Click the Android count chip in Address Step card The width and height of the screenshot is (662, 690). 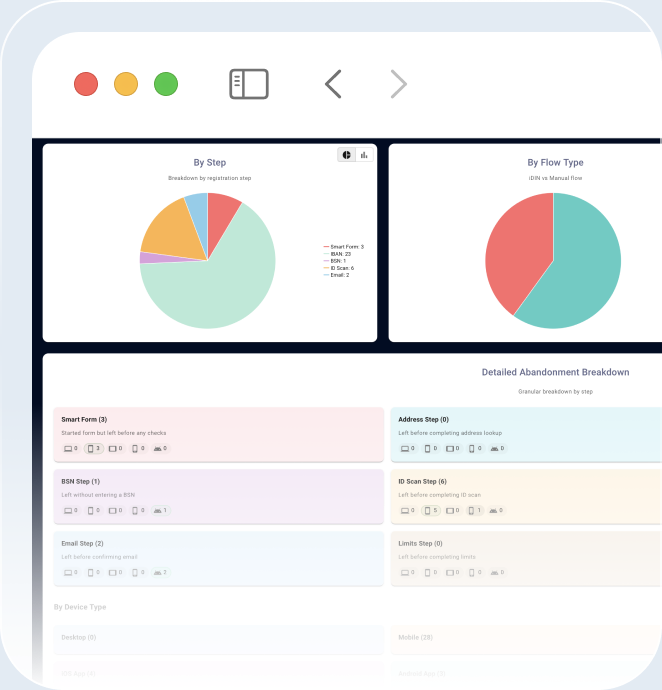pyautogui.click(x=497, y=448)
